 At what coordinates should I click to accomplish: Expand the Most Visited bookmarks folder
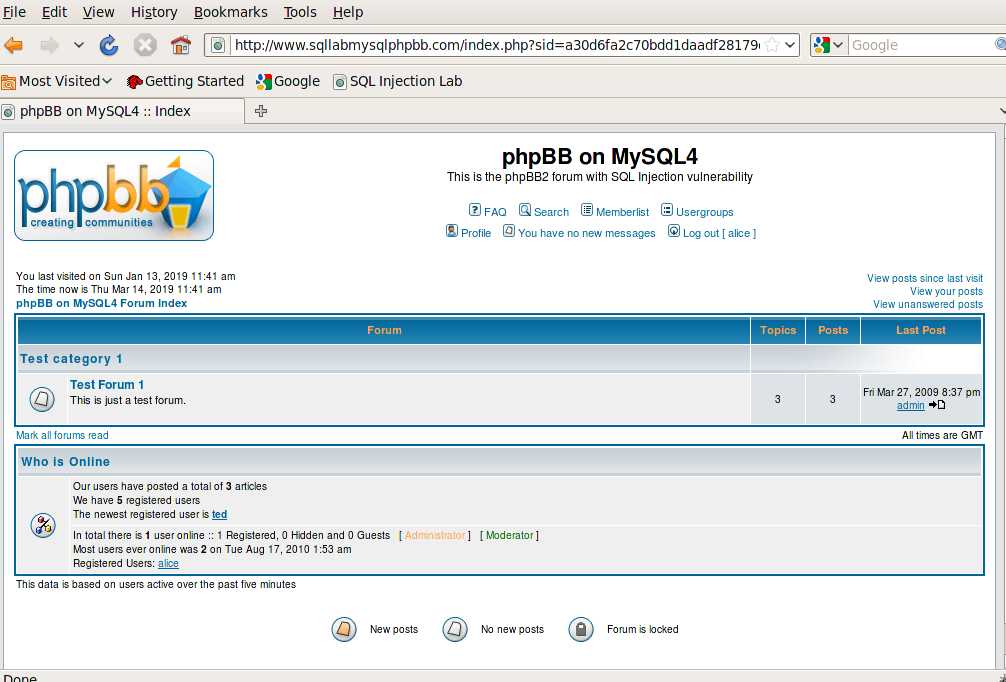coord(56,81)
